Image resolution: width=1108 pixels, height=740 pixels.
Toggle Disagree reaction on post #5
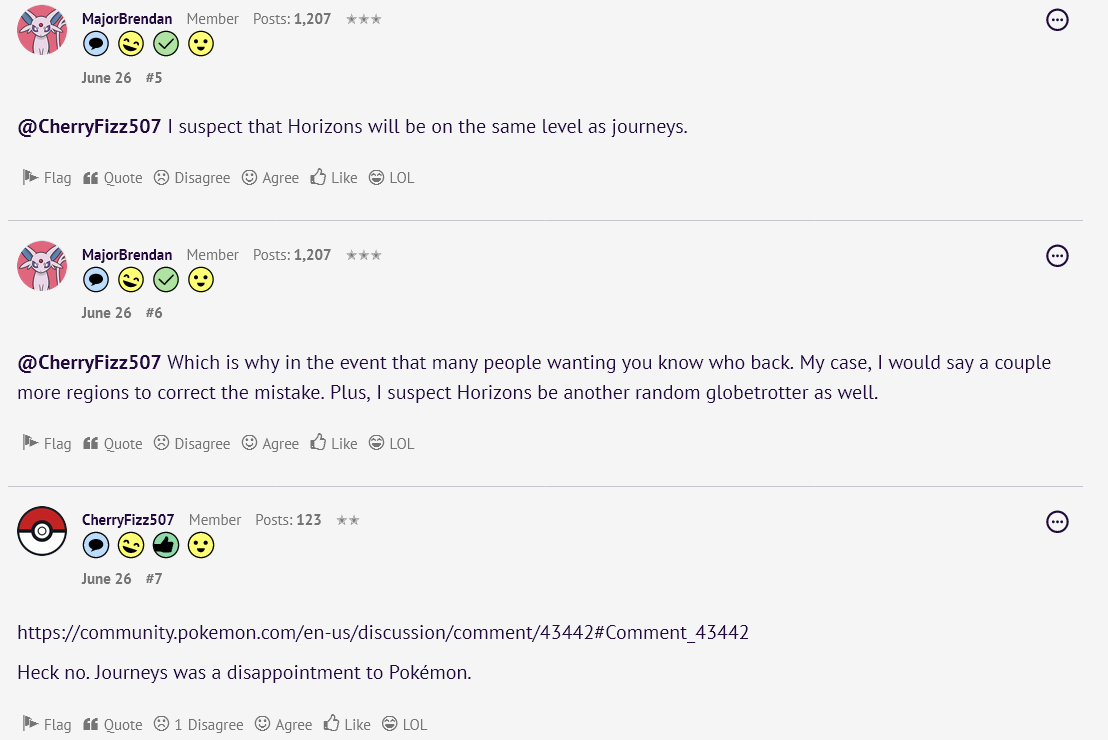(191, 178)
